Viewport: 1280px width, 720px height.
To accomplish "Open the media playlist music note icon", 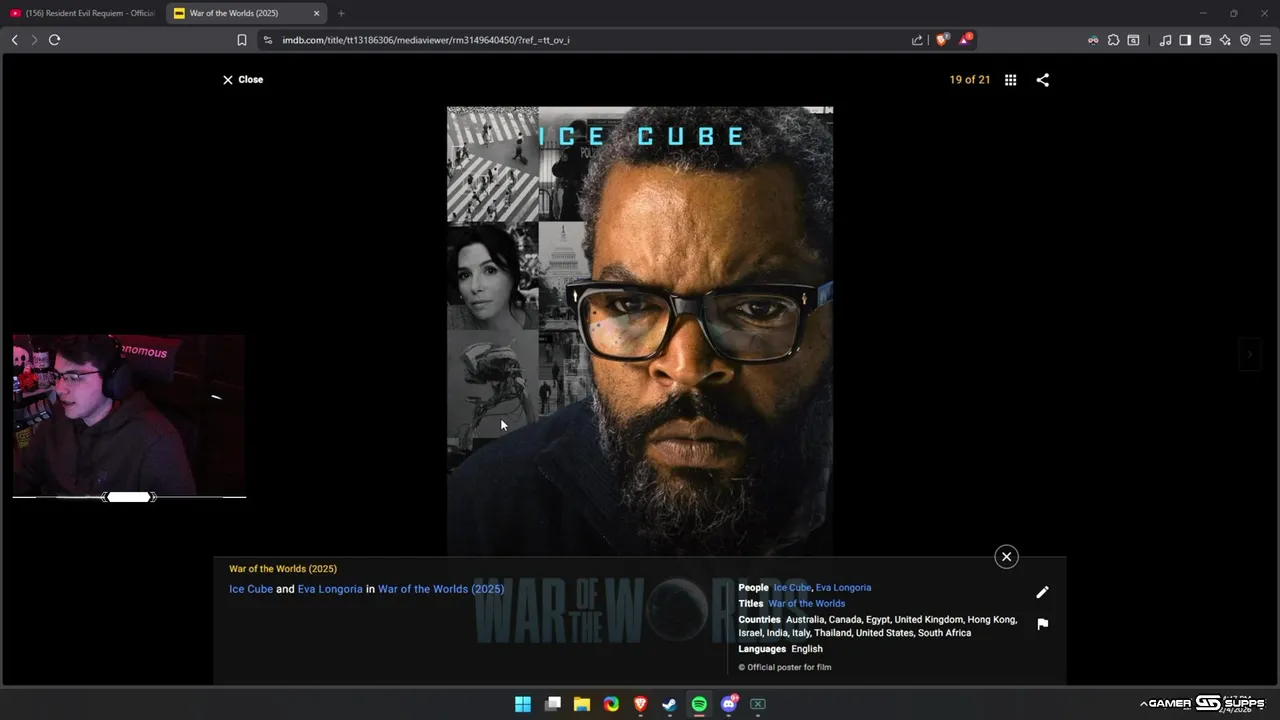I will pyautogui.click(x=1165, y=40).
